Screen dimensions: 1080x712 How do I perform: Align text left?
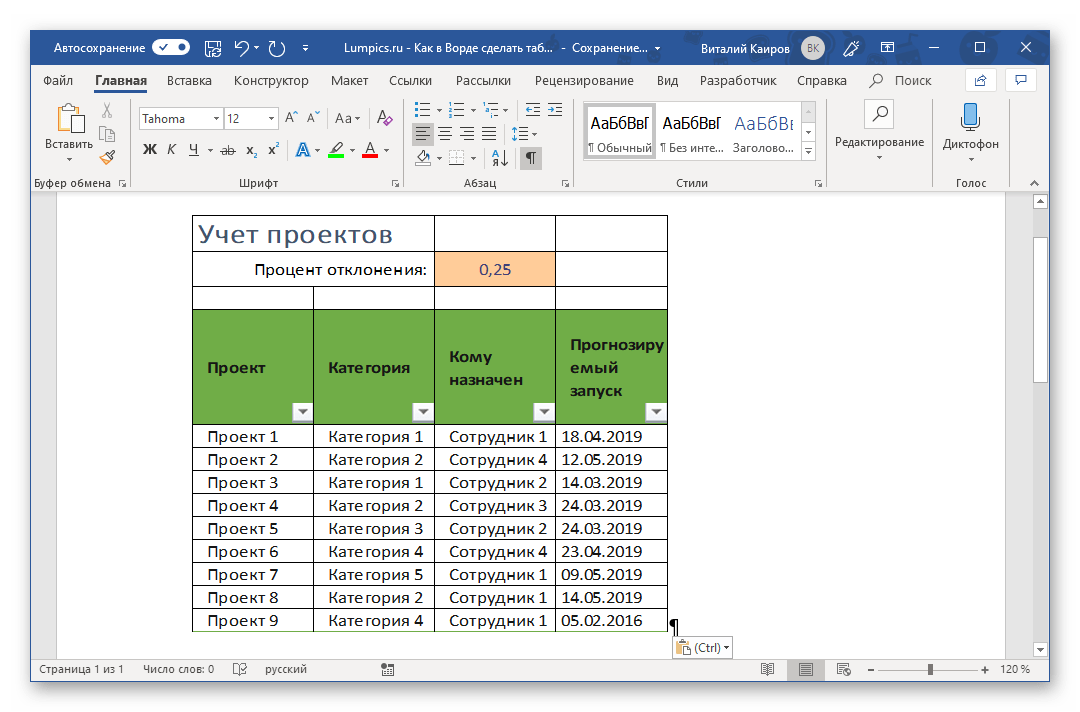[423, 134]
